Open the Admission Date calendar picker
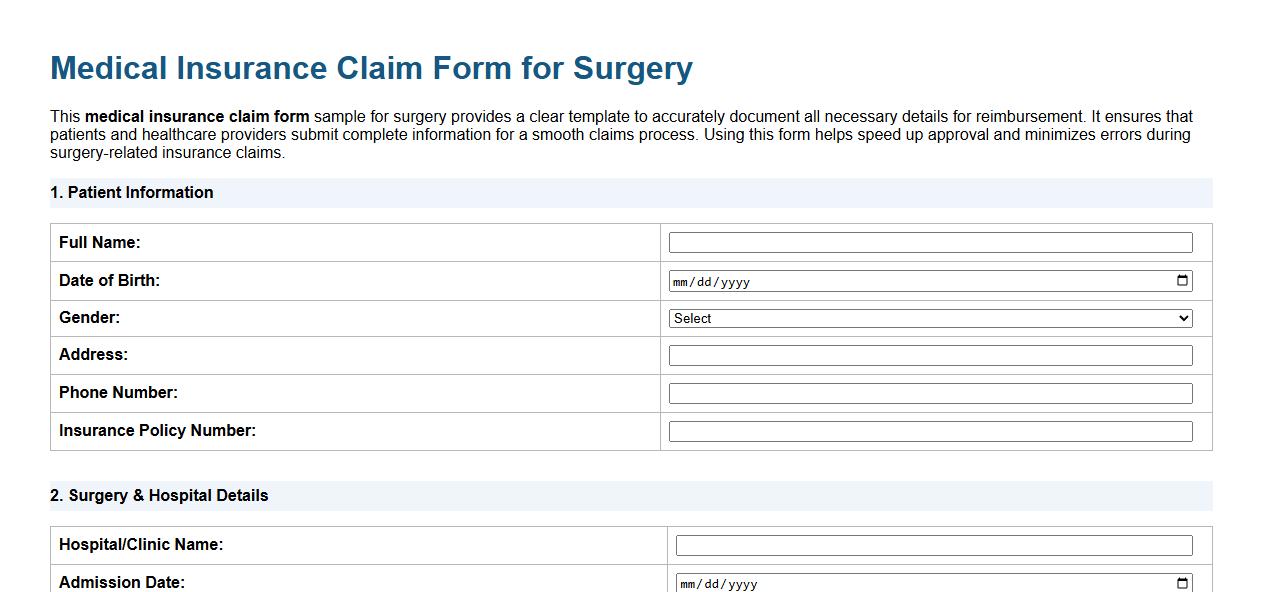The height and width of the screenshot is (592, 1263). click(1182, 582)
